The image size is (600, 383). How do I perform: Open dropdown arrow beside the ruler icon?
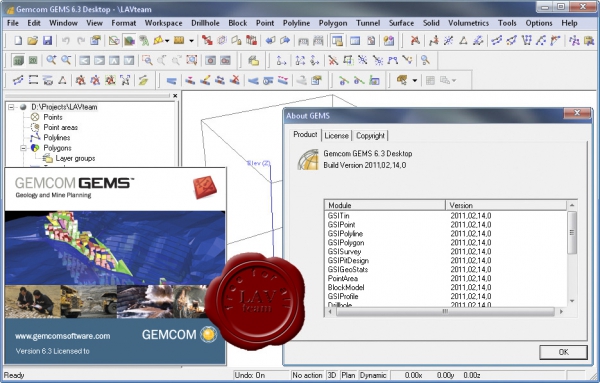(191, 41)
